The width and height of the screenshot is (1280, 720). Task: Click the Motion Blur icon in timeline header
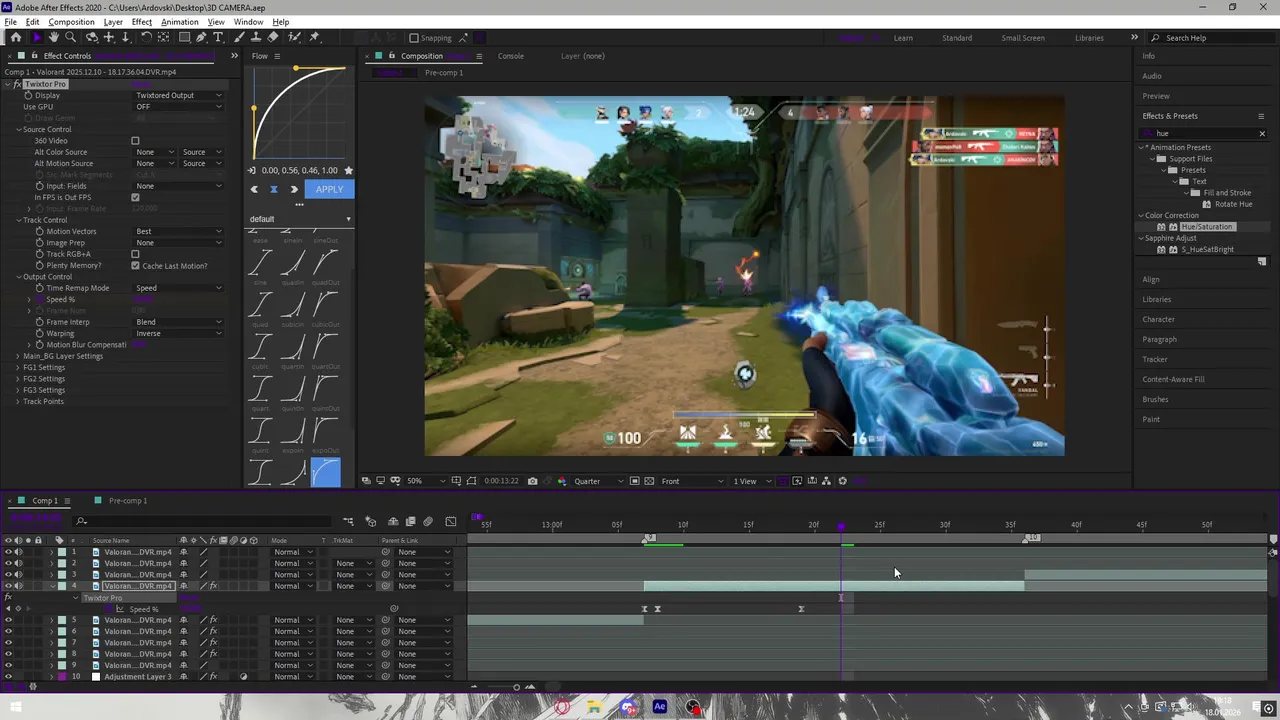[428, 521]
